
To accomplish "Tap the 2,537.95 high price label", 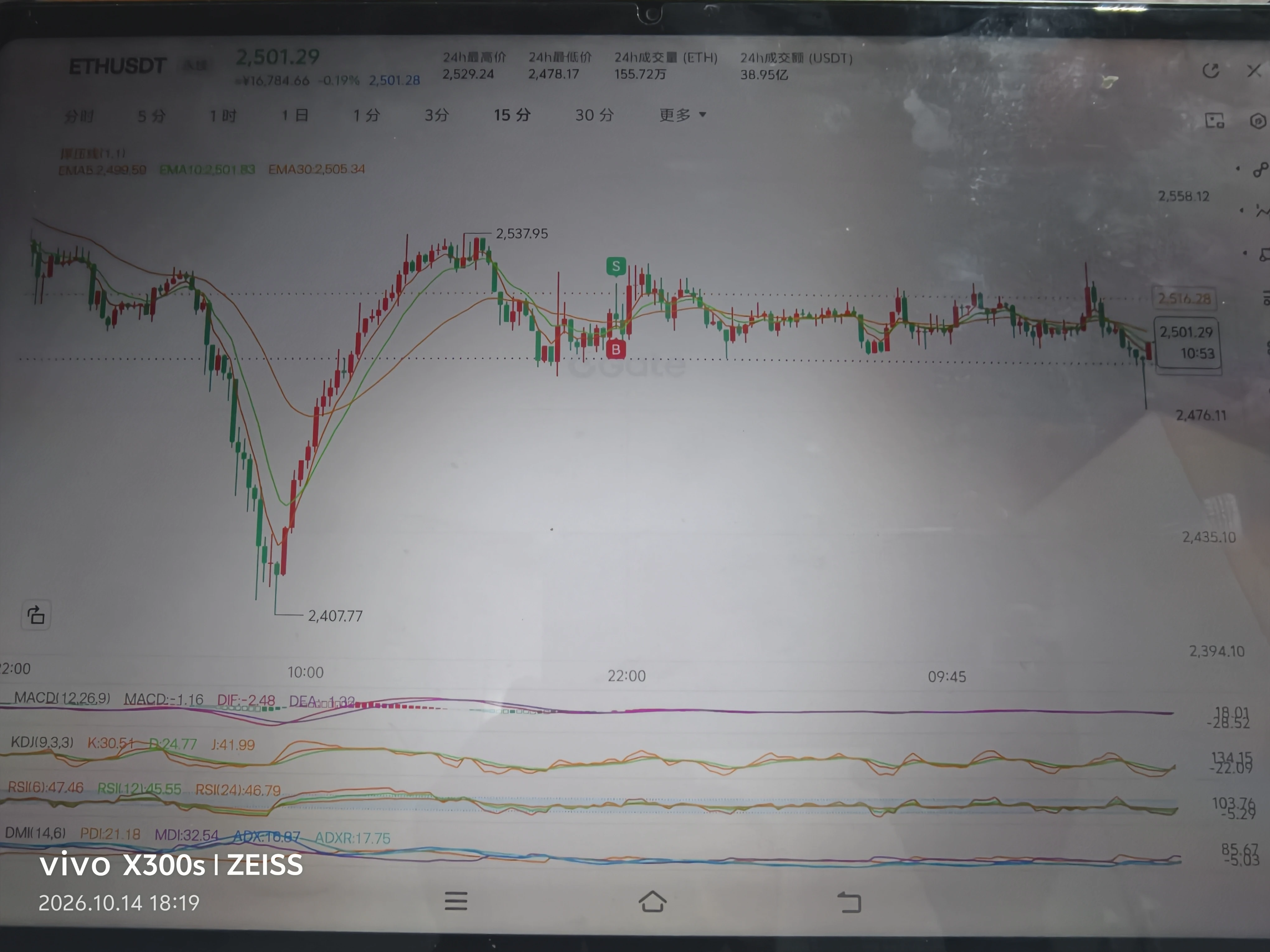I will pyautogui.click(x=522, y=234).
